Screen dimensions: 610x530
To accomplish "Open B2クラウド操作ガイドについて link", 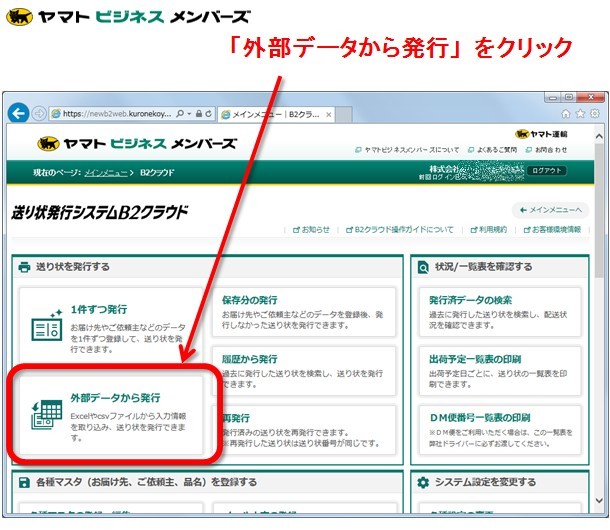I will point(400,230).
